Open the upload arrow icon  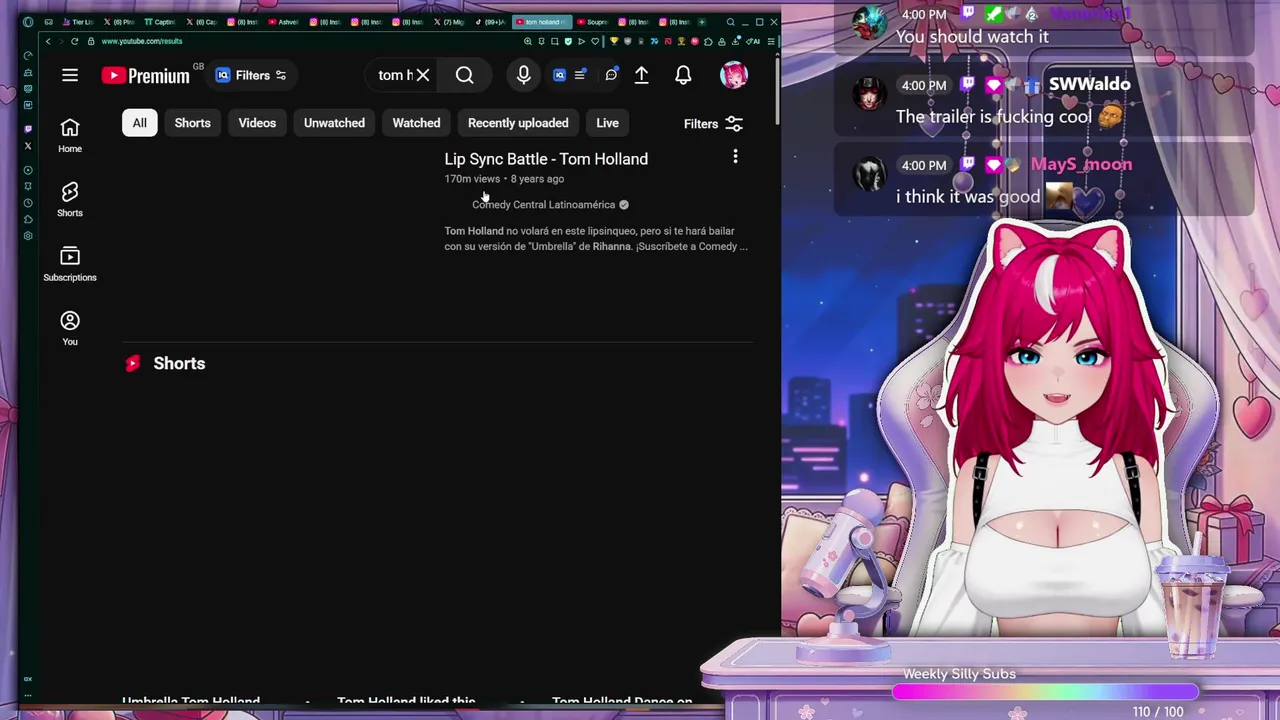coord(642,75)
